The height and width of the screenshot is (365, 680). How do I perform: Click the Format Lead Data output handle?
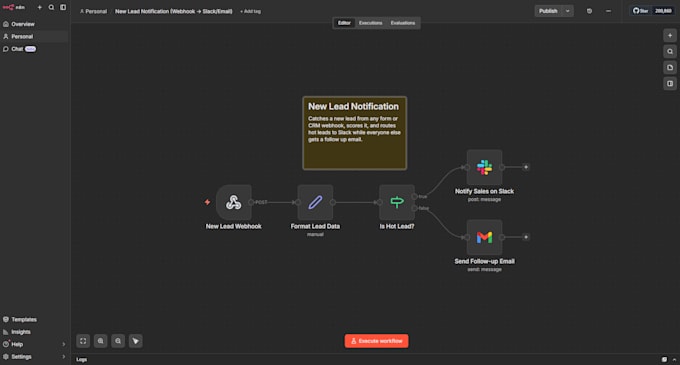(333, 202)
